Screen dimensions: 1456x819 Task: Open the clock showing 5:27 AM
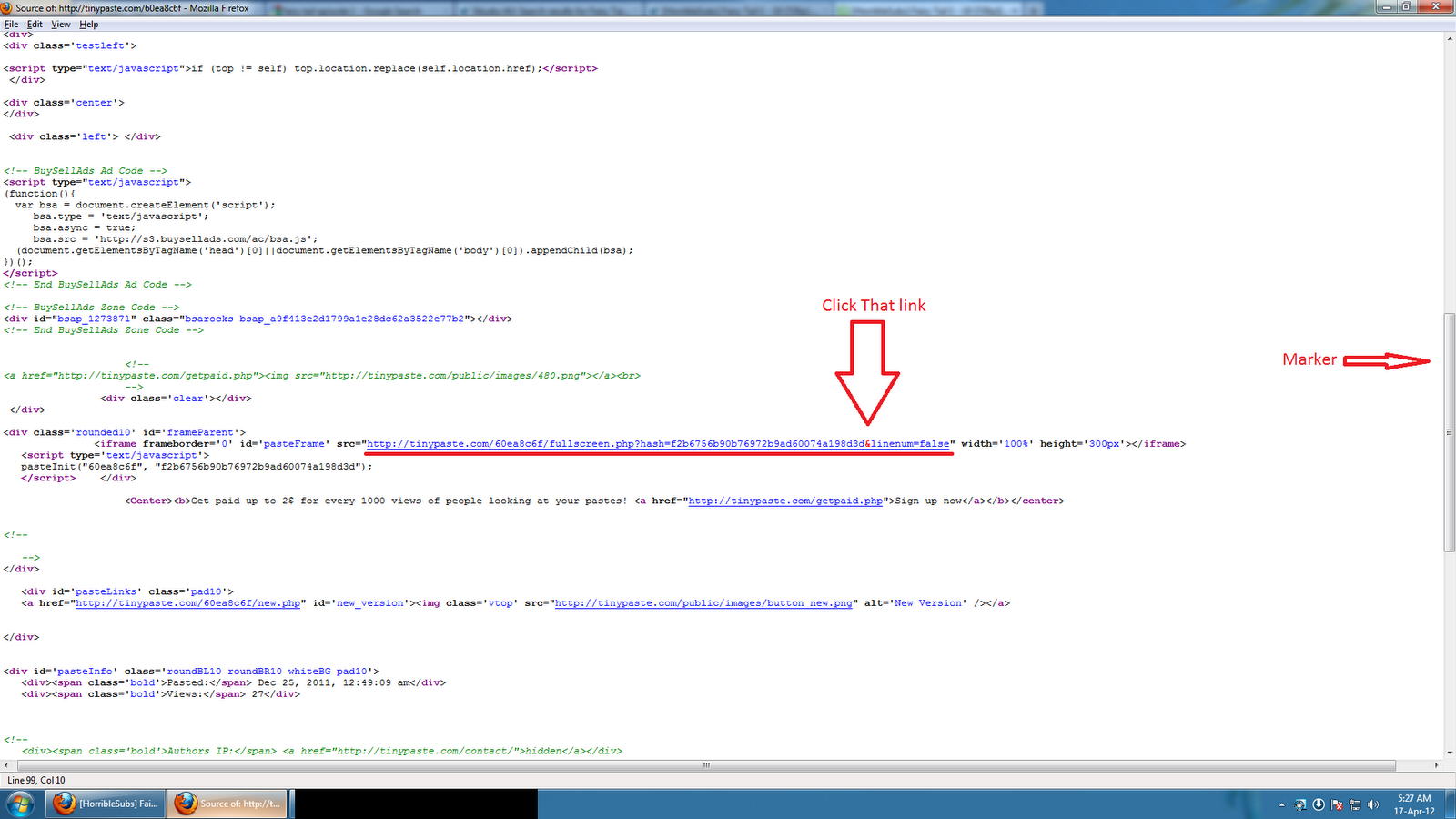(1414, 804)
